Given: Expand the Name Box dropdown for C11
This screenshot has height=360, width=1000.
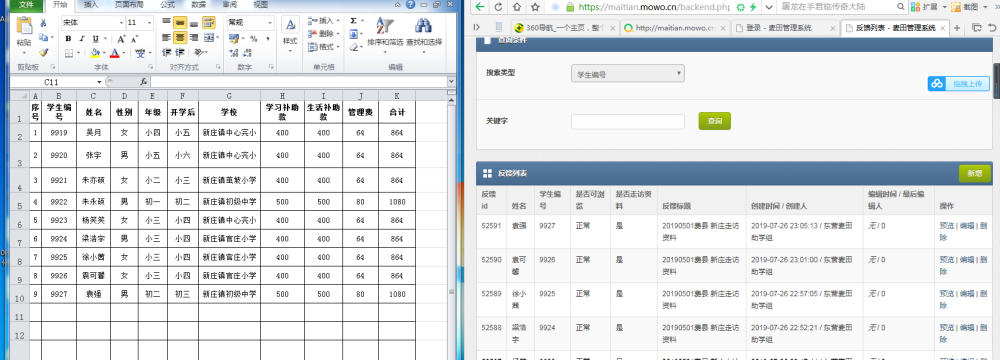Looking at the screenshot, I should click(x=99, y=82).
